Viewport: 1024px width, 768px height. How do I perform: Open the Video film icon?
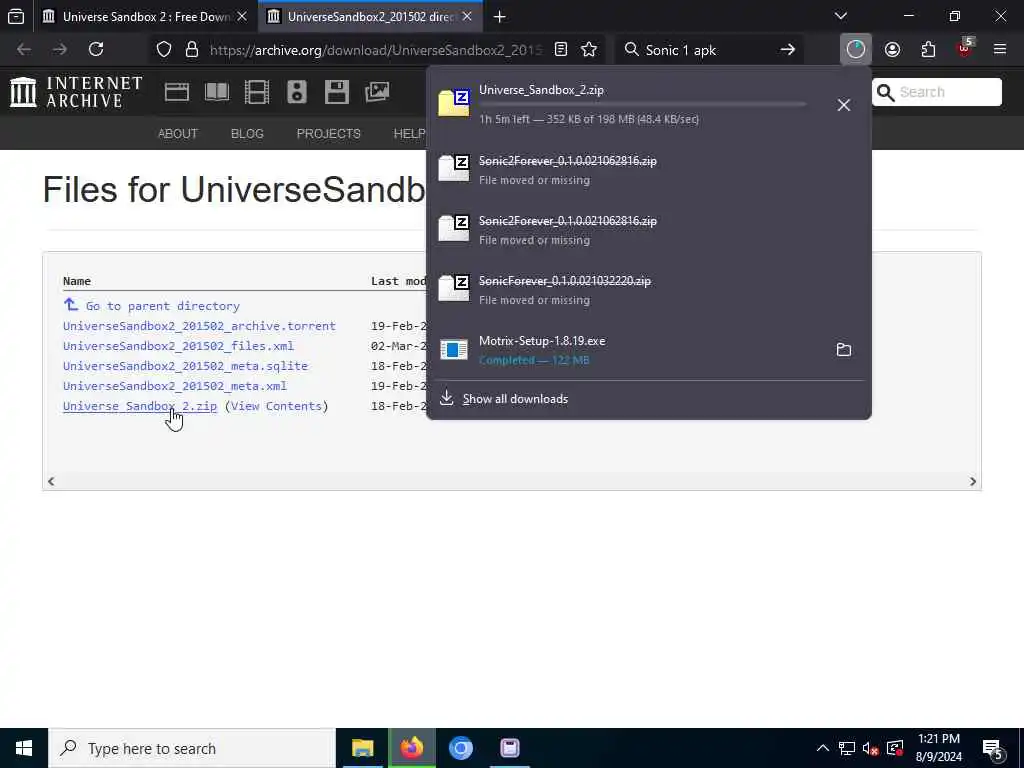coord(257,92)
